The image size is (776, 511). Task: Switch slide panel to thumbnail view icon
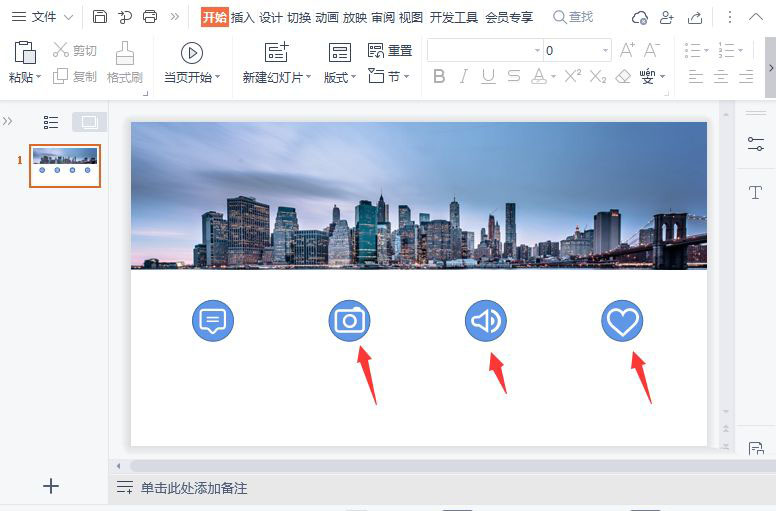(x=90, y=122)
